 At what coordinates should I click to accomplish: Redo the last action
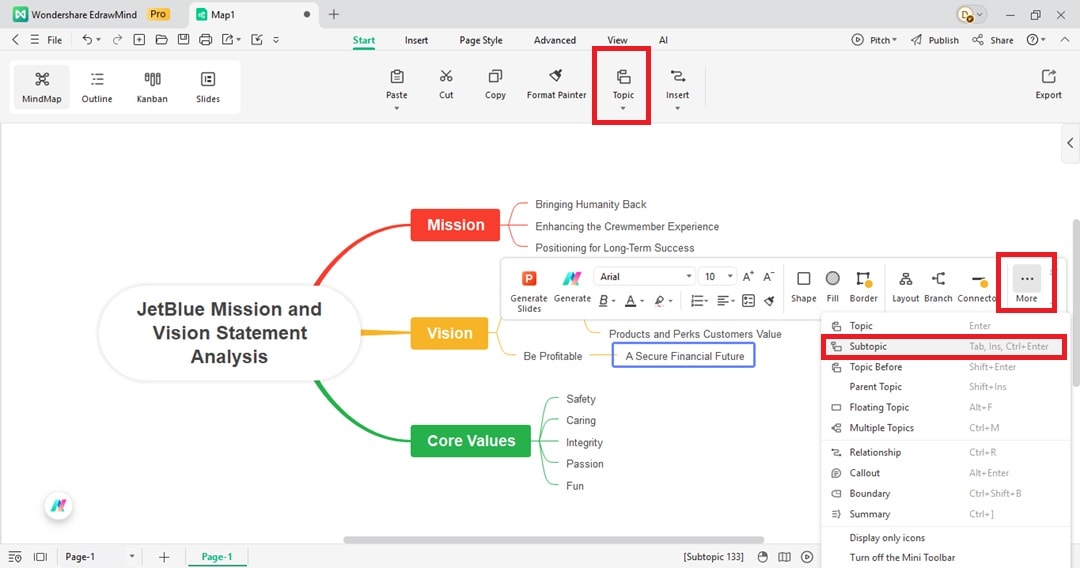117,40
